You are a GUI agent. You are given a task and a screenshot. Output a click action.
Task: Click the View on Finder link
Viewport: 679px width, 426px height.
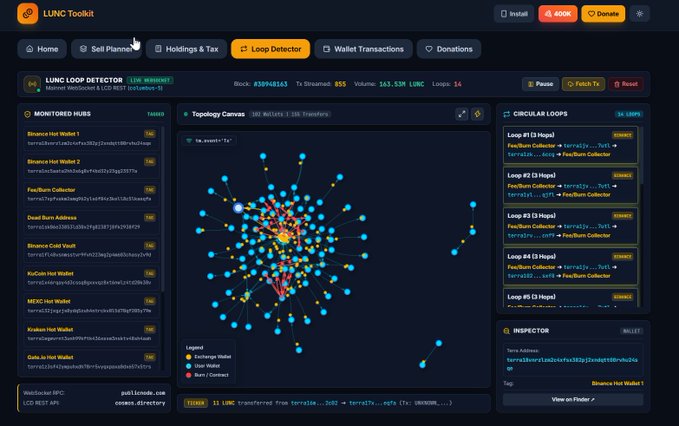coord(573,400)
